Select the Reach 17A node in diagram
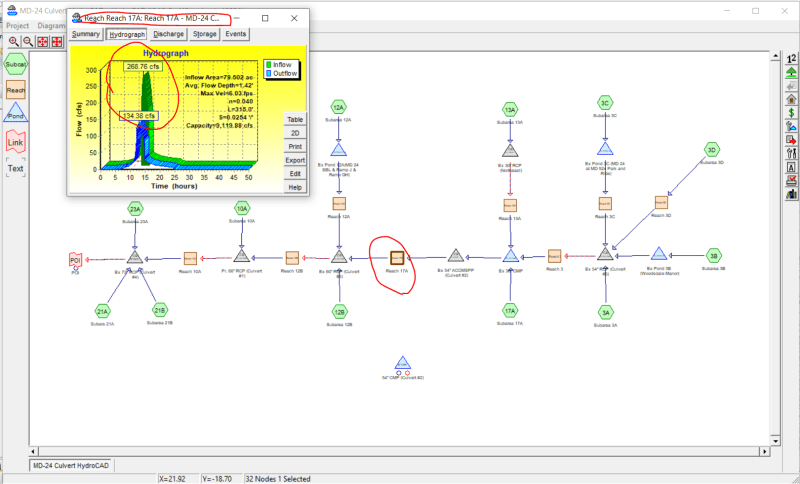 coord(397,258)
